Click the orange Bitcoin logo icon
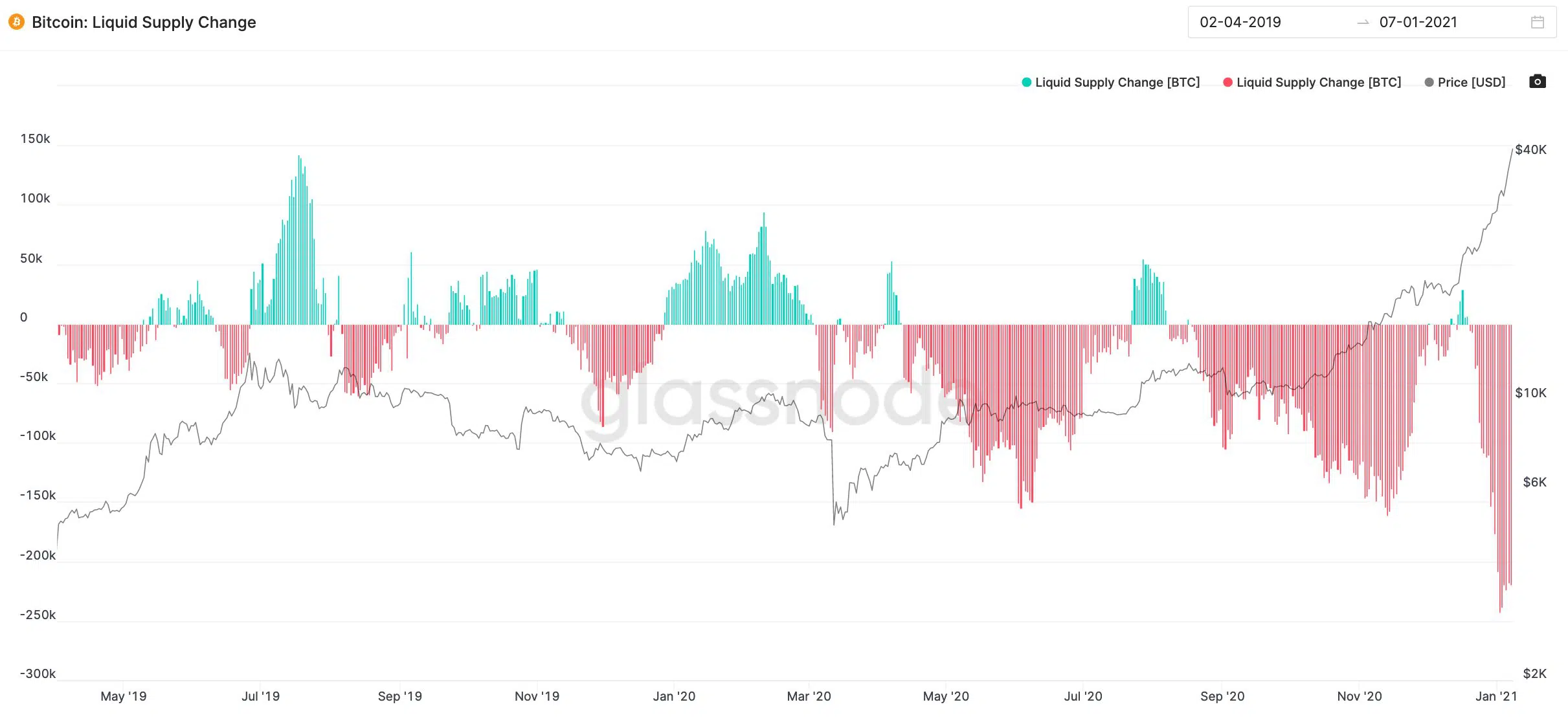 [x=16, y=22]
